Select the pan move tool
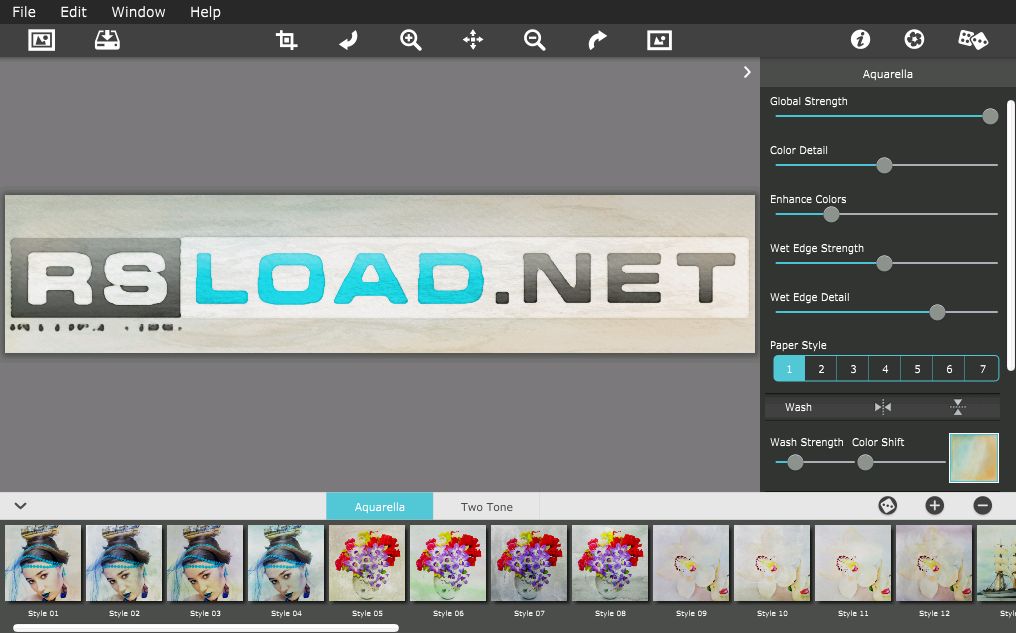1016x633 pixels. [473, 40]
